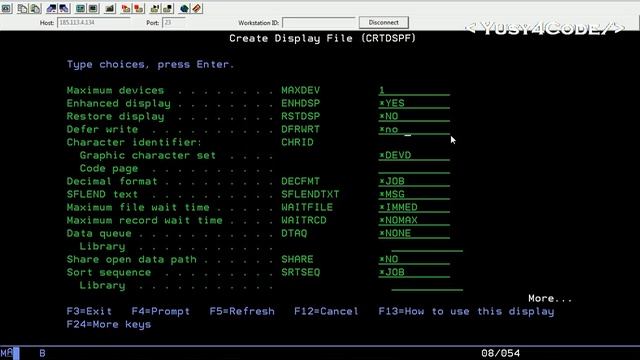Click F13=How to use this display

pos(466,311)
